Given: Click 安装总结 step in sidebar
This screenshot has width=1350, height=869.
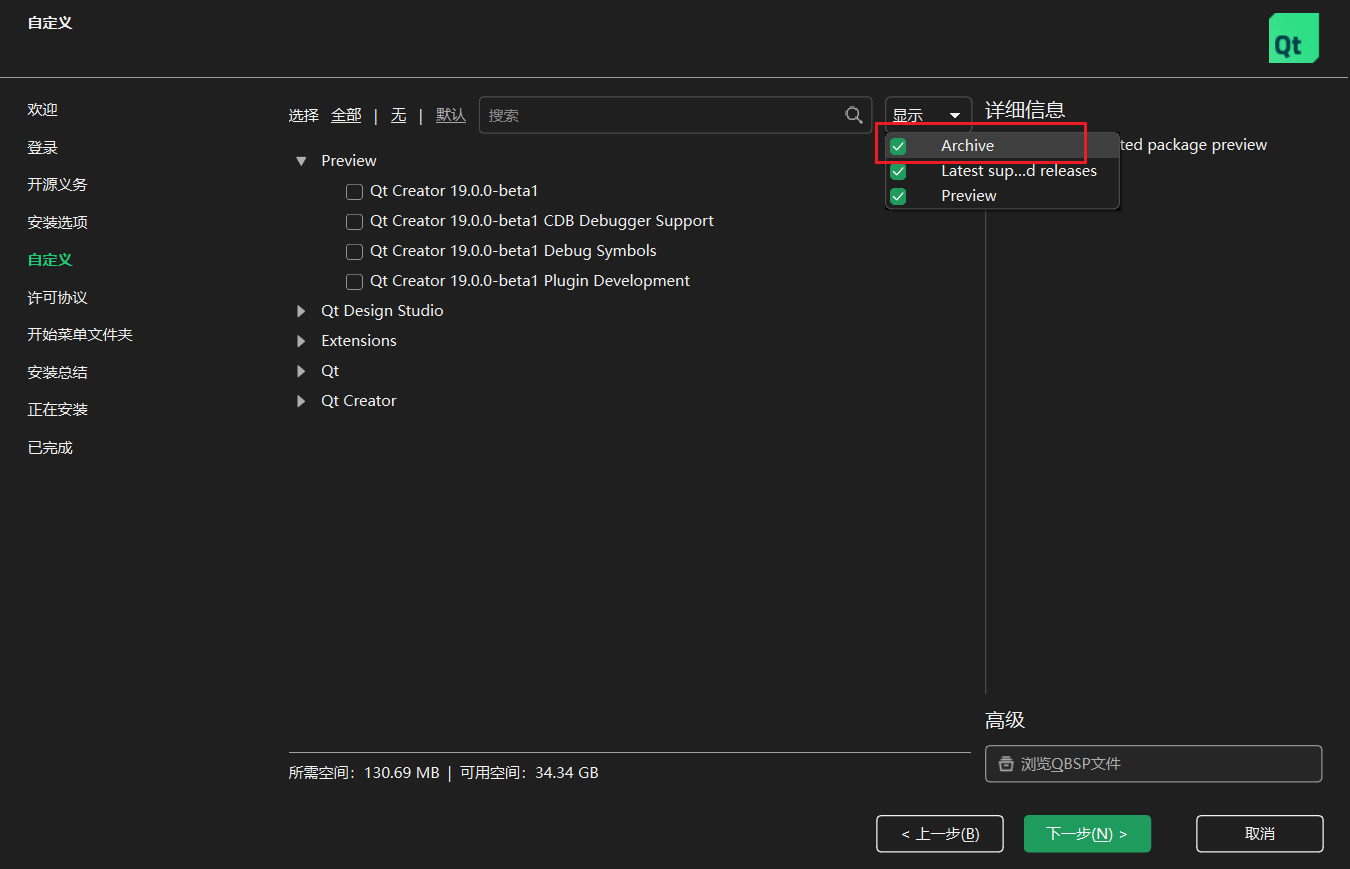Looking at the screenshot, I should (58, 373).
